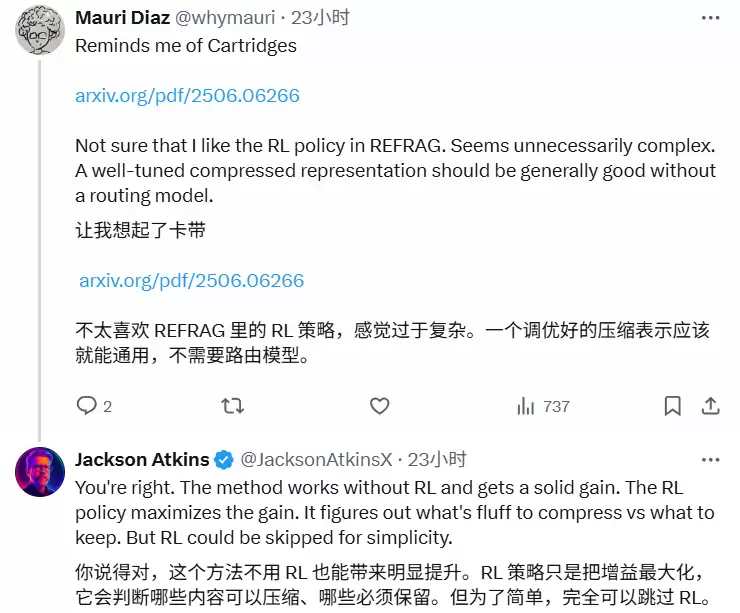Go to the @JacksonAtkinsX handle
740x613 pixels.
coord(314,460)
